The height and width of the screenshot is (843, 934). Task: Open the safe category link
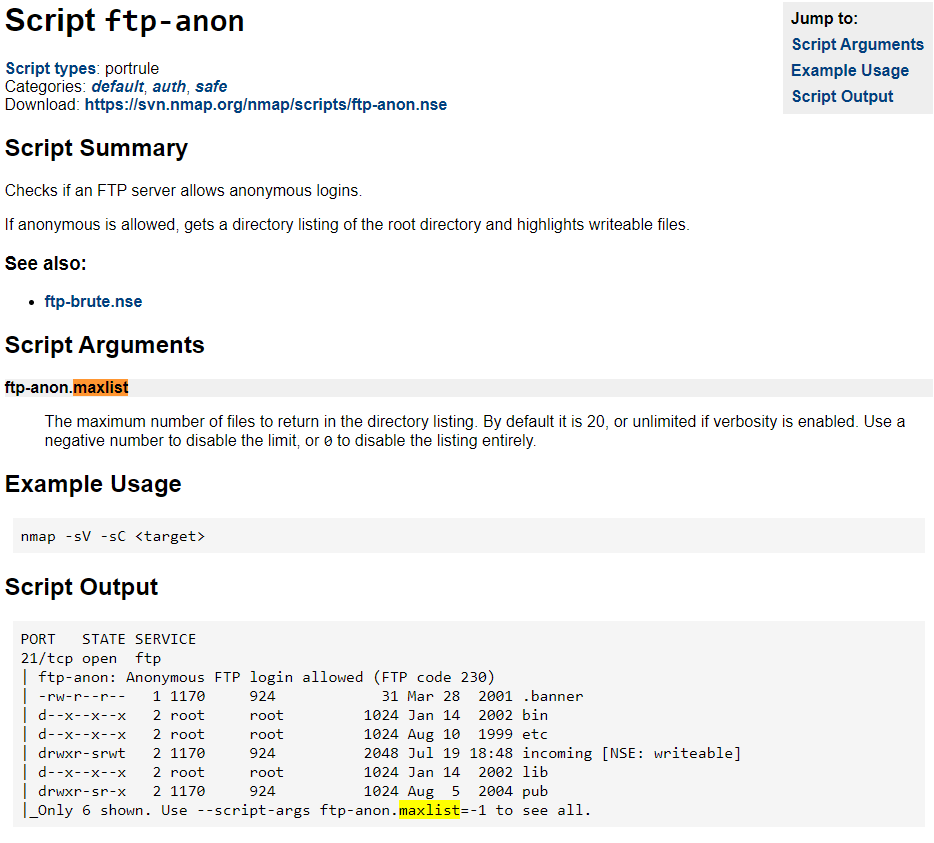pos(211,86)
